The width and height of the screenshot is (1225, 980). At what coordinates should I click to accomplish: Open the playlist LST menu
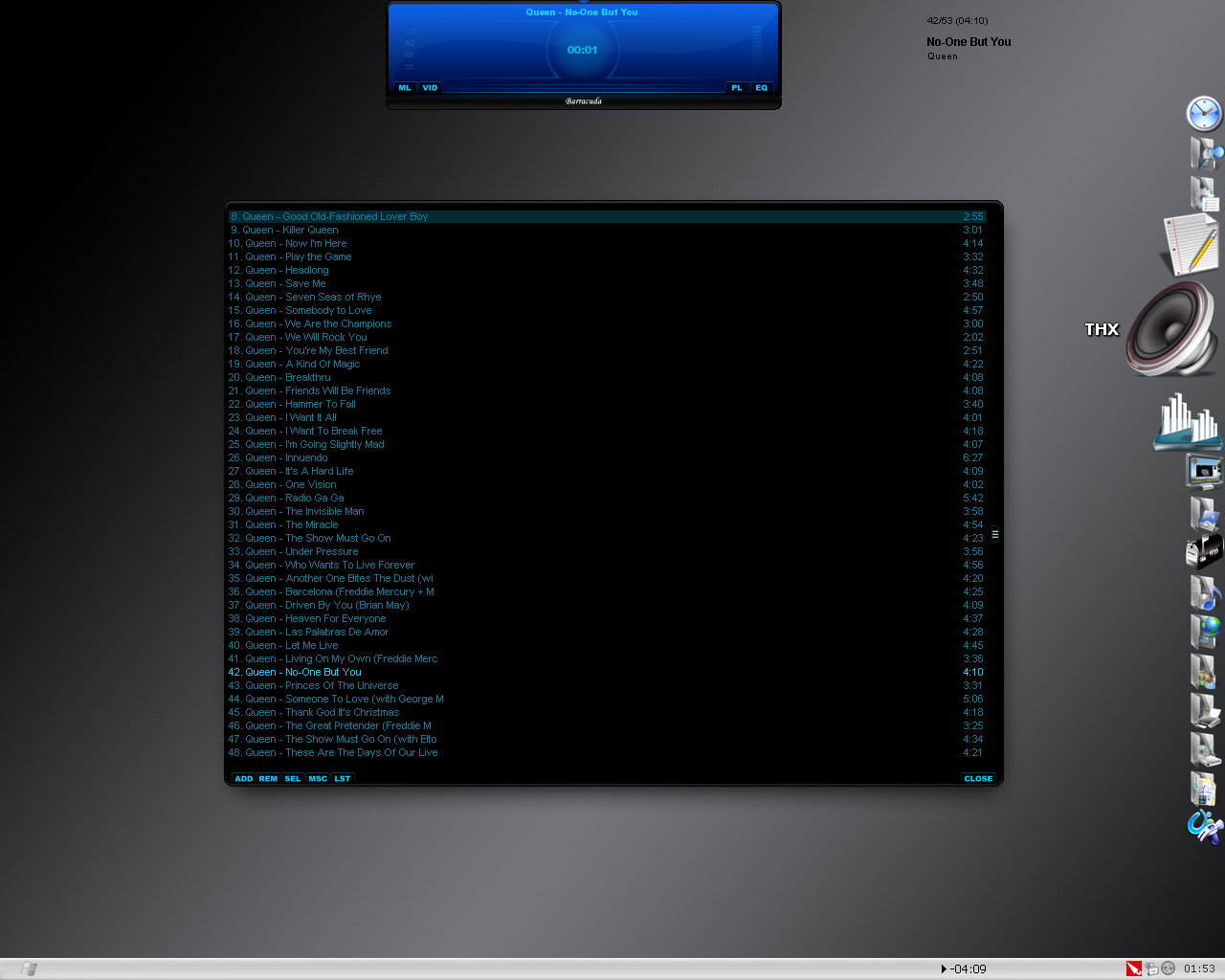[x=343, y=778]
